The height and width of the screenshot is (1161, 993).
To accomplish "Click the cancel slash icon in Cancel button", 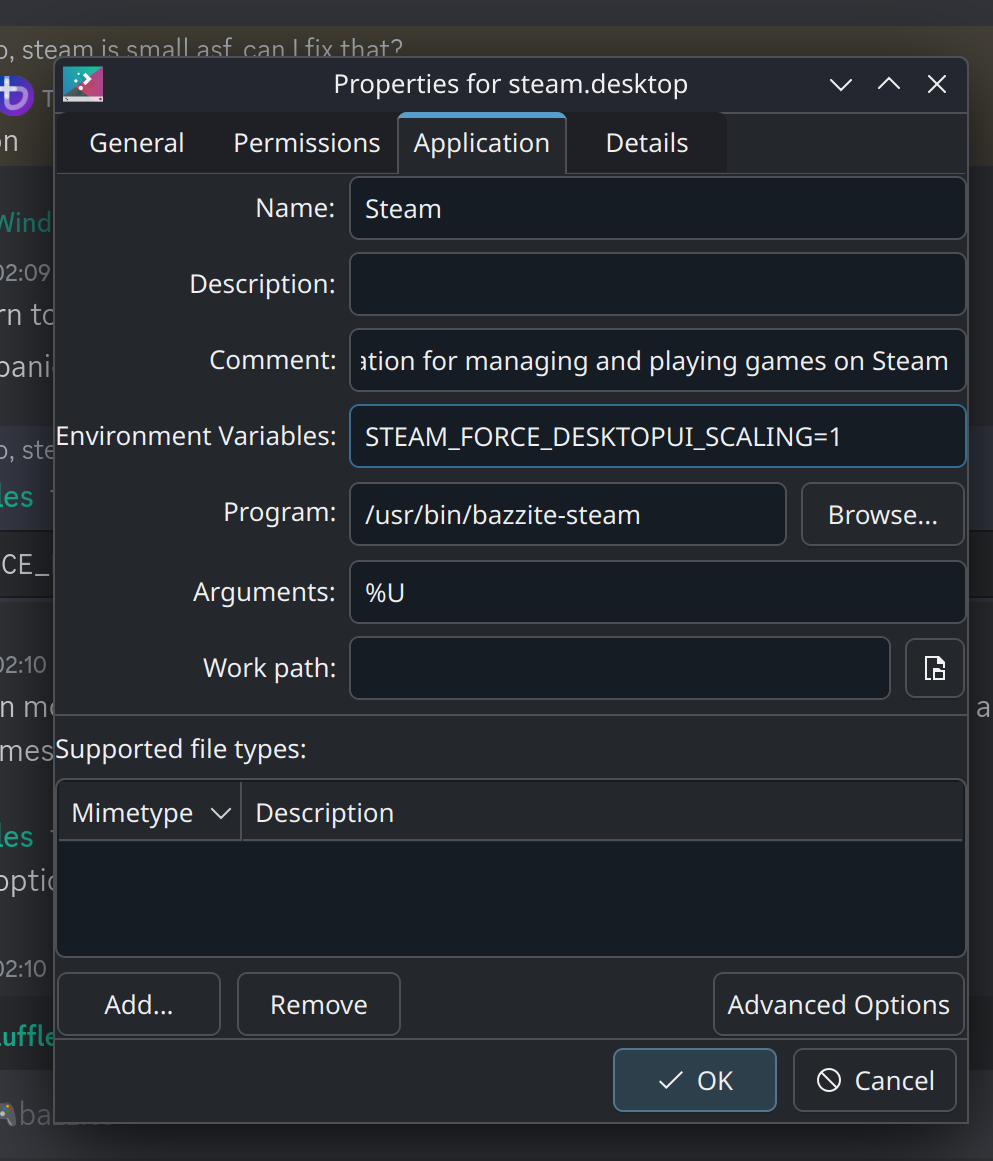I will (823, 1080).
